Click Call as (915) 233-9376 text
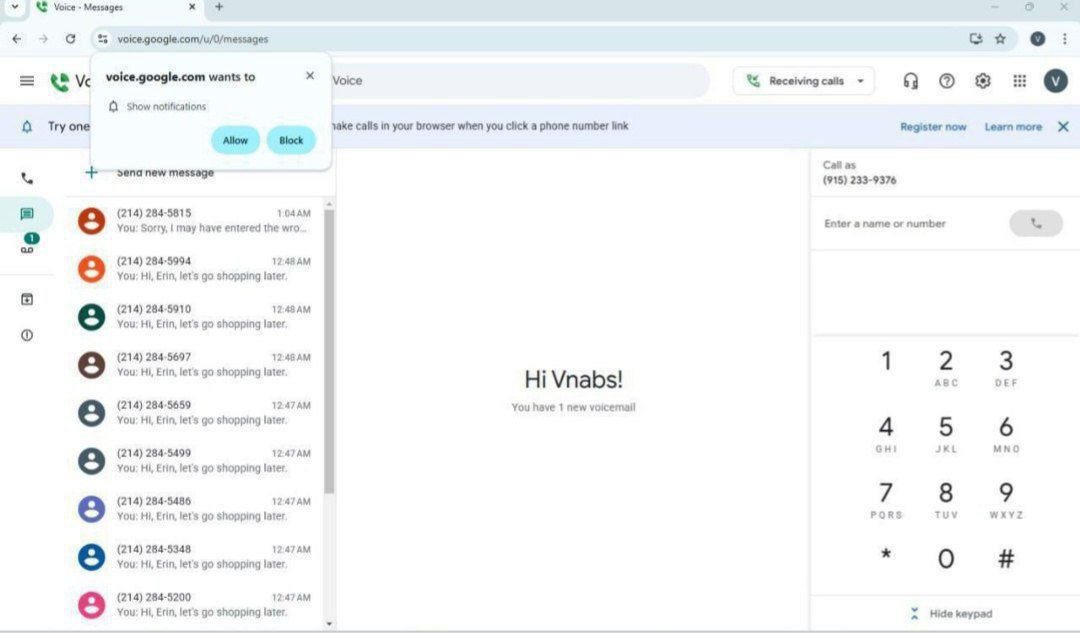1080x633 pixels. (x=859, y=173)
